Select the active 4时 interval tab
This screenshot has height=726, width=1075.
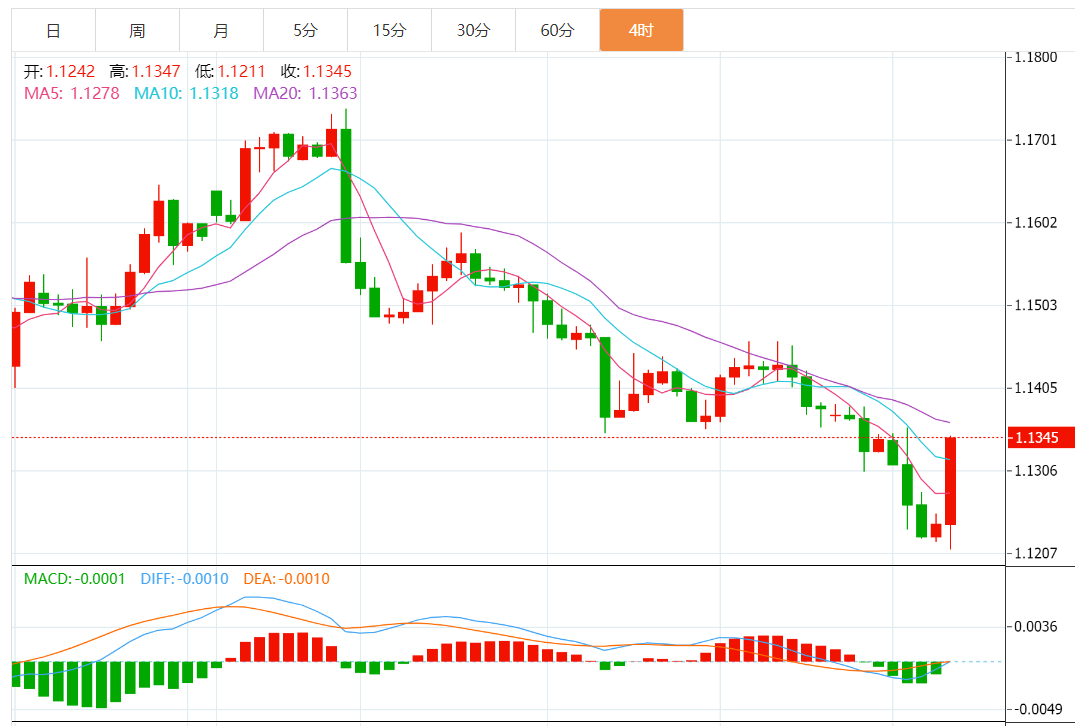coord(641,30)
